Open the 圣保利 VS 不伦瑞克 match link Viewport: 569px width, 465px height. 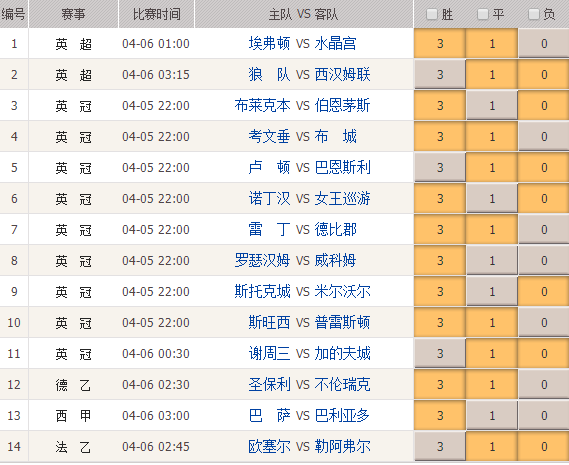click(x=309, y=384)
